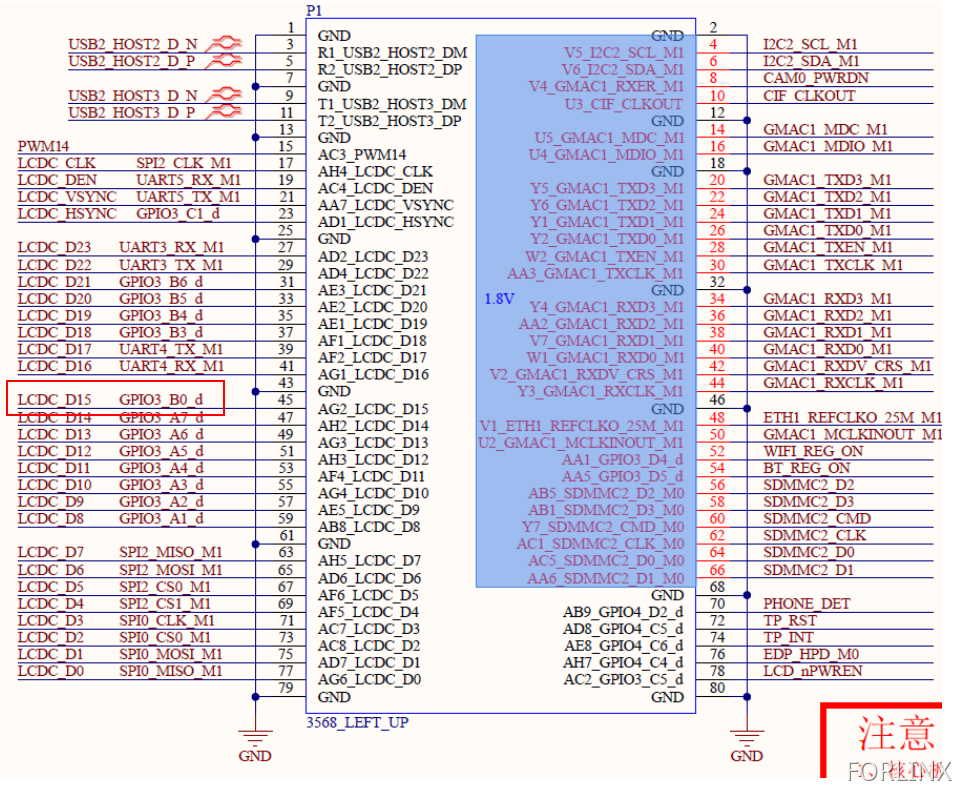Select the AC3_PWM14 pin name
This screenshot has height=790, width=961.
362,155
